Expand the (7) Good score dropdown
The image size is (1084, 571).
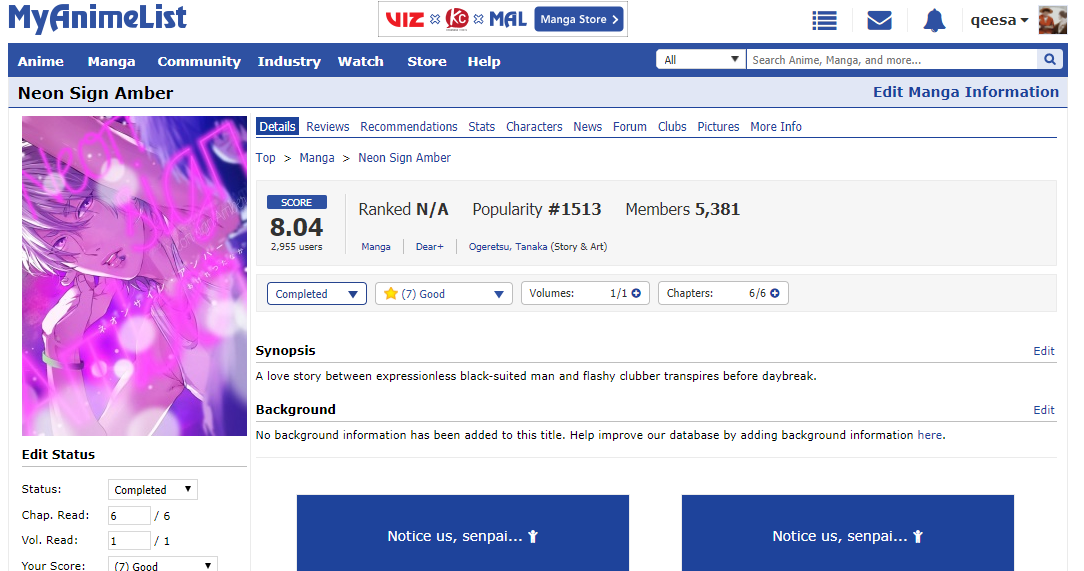point(443,294)
